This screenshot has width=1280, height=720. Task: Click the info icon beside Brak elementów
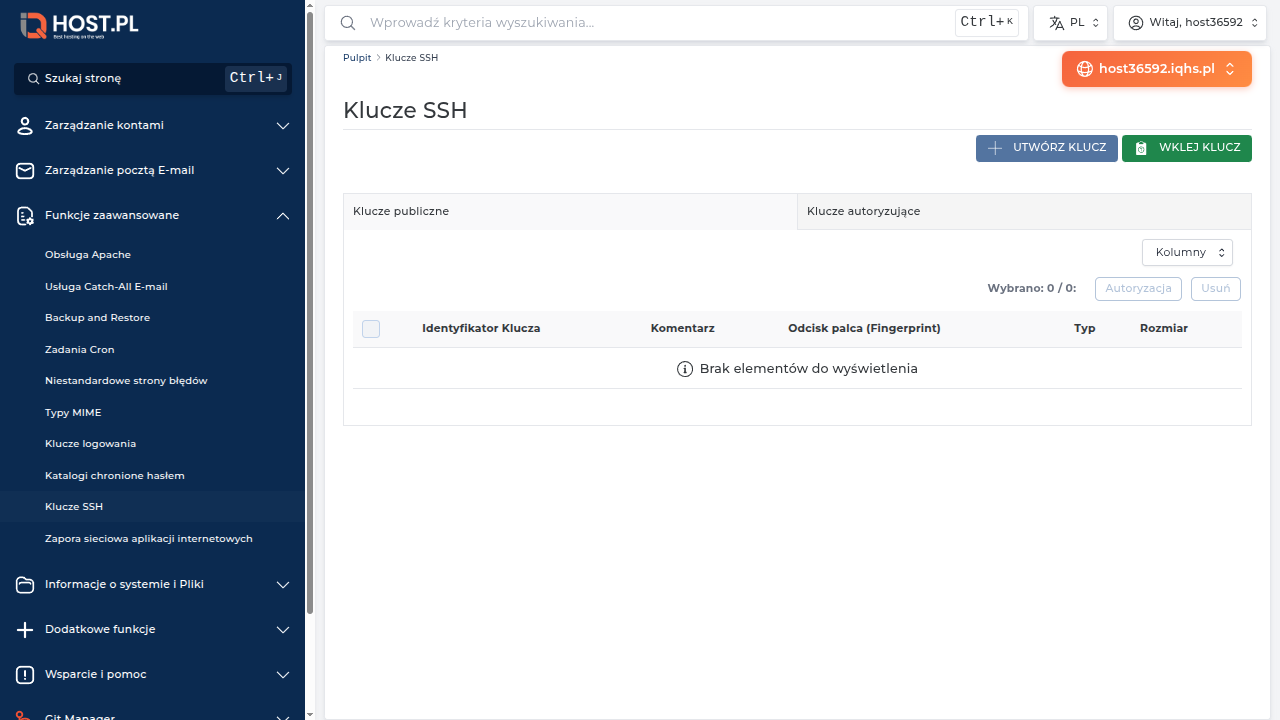685,369
